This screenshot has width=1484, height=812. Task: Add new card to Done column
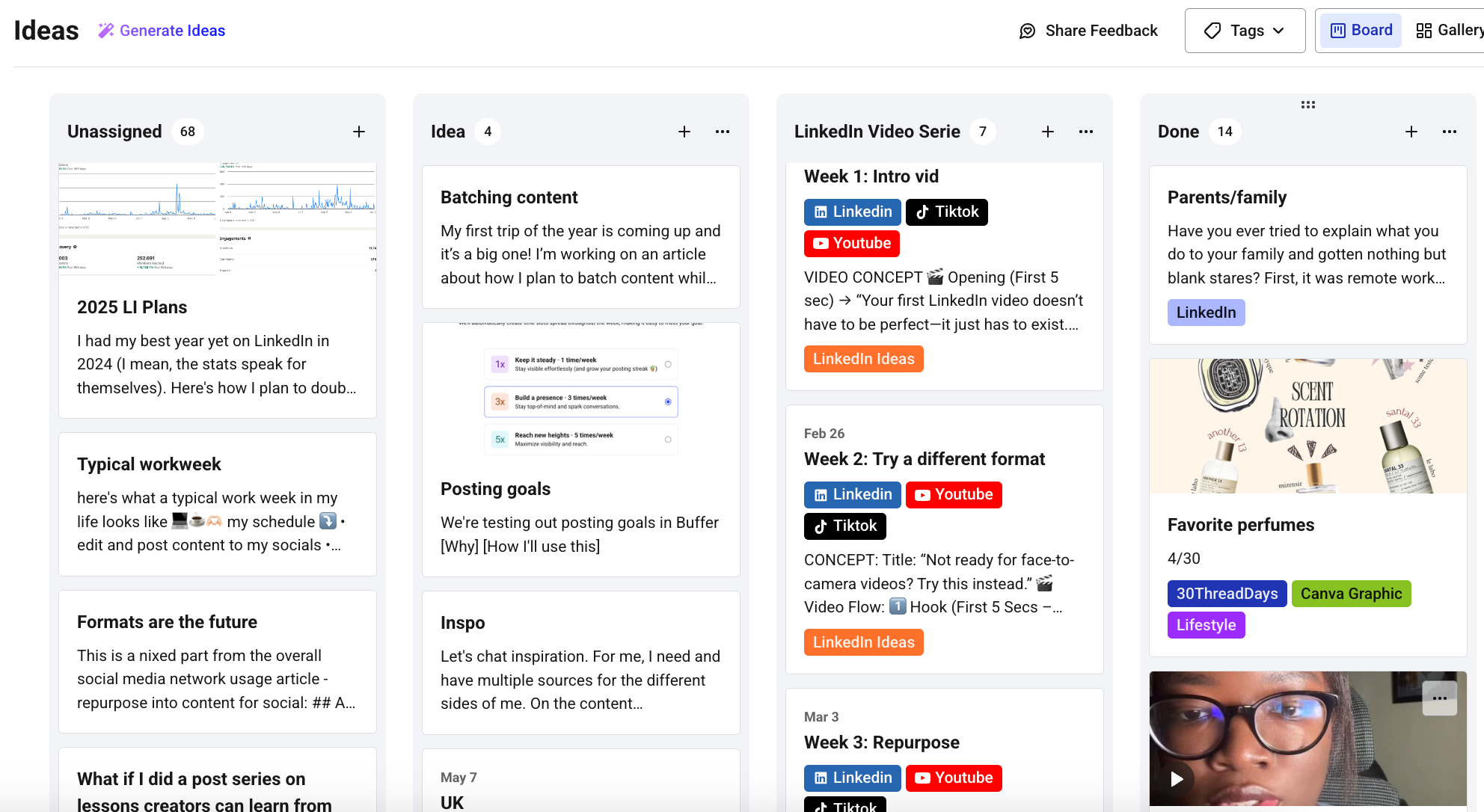coord(1411,132)
